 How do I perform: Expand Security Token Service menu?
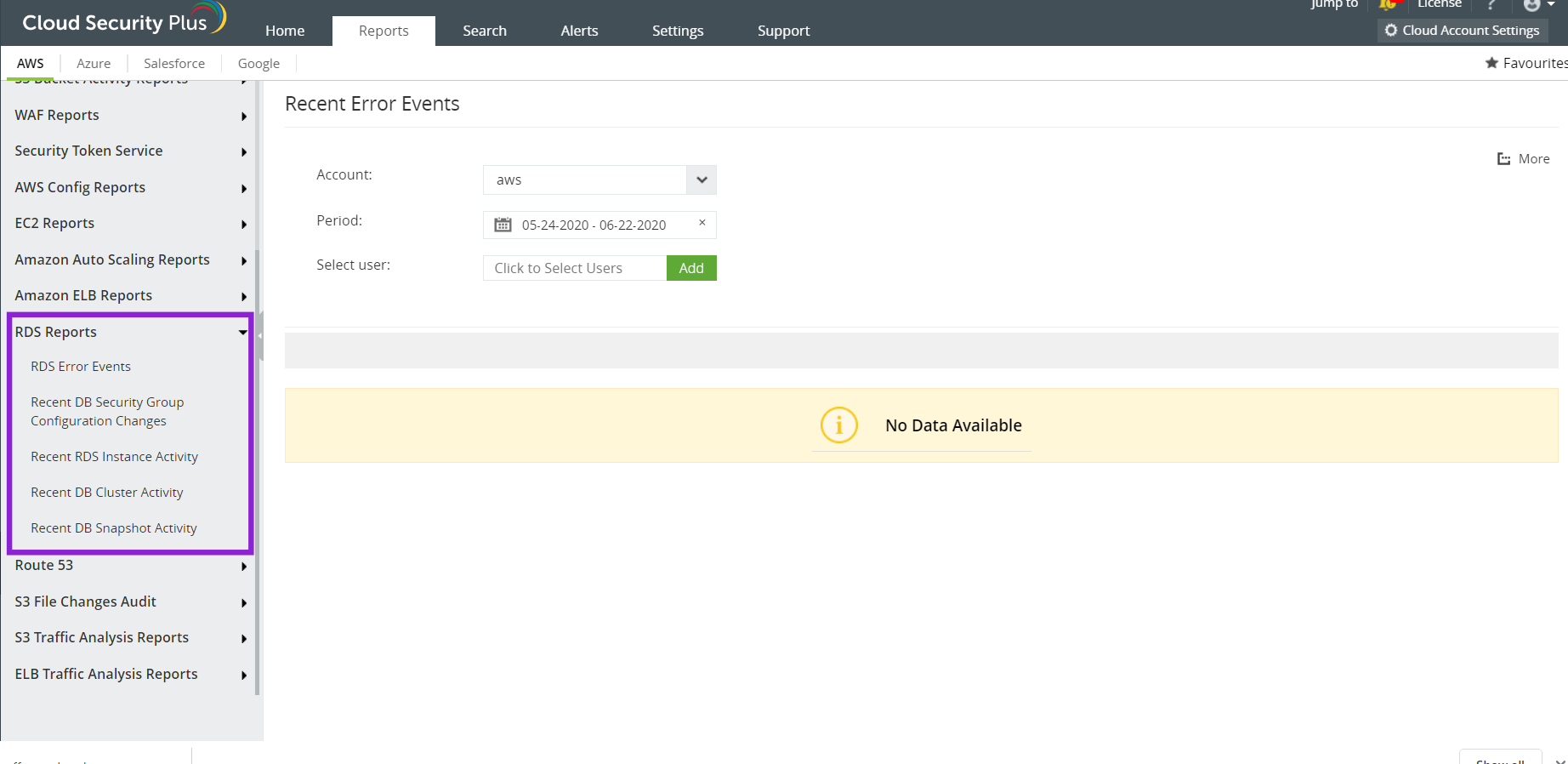[130, 151]
